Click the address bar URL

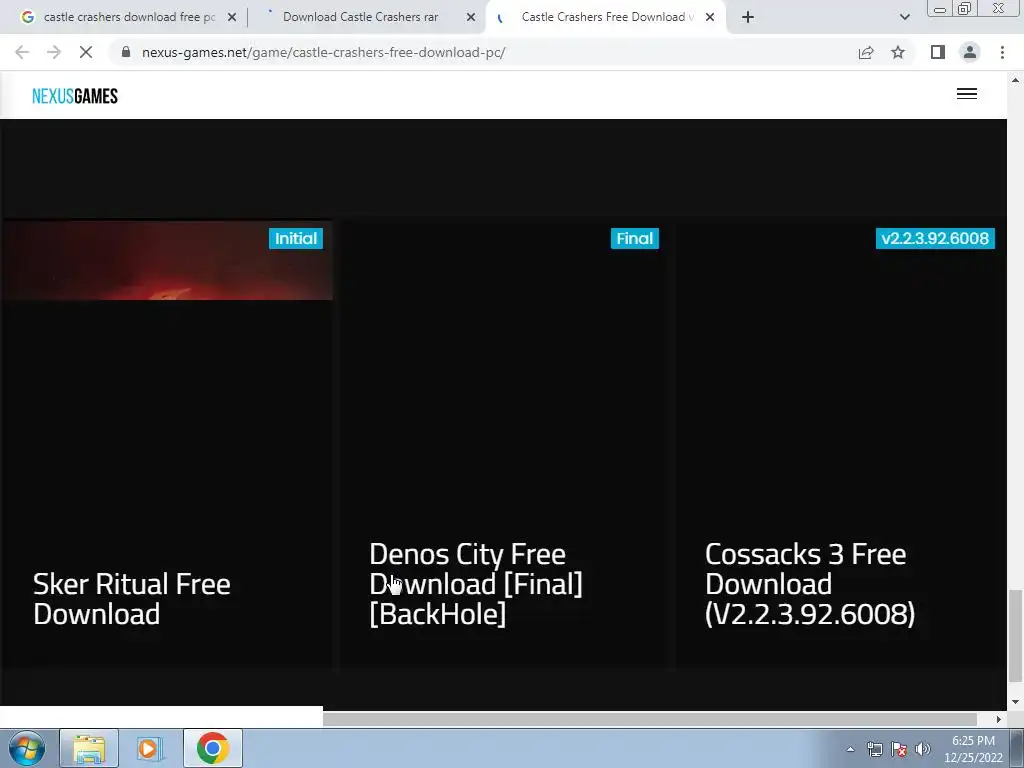324,52
